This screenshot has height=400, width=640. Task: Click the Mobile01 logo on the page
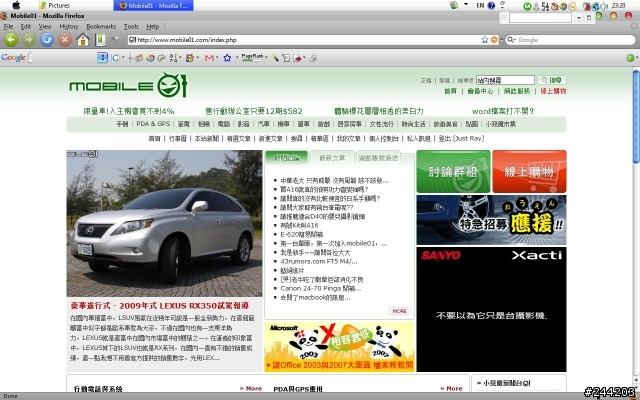click(128, 85)
